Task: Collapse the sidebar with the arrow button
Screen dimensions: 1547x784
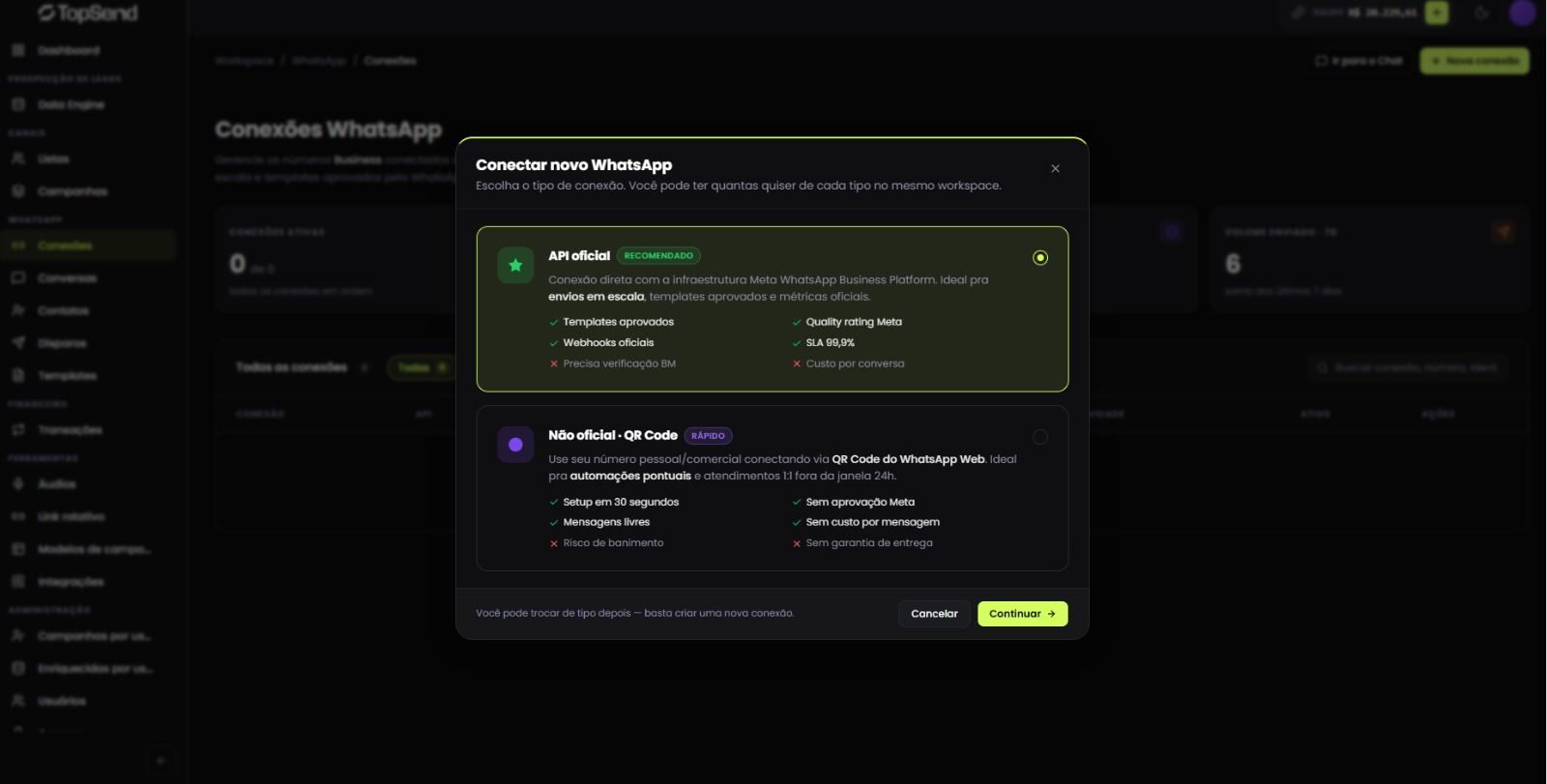Action: click(x=161, y=761)
